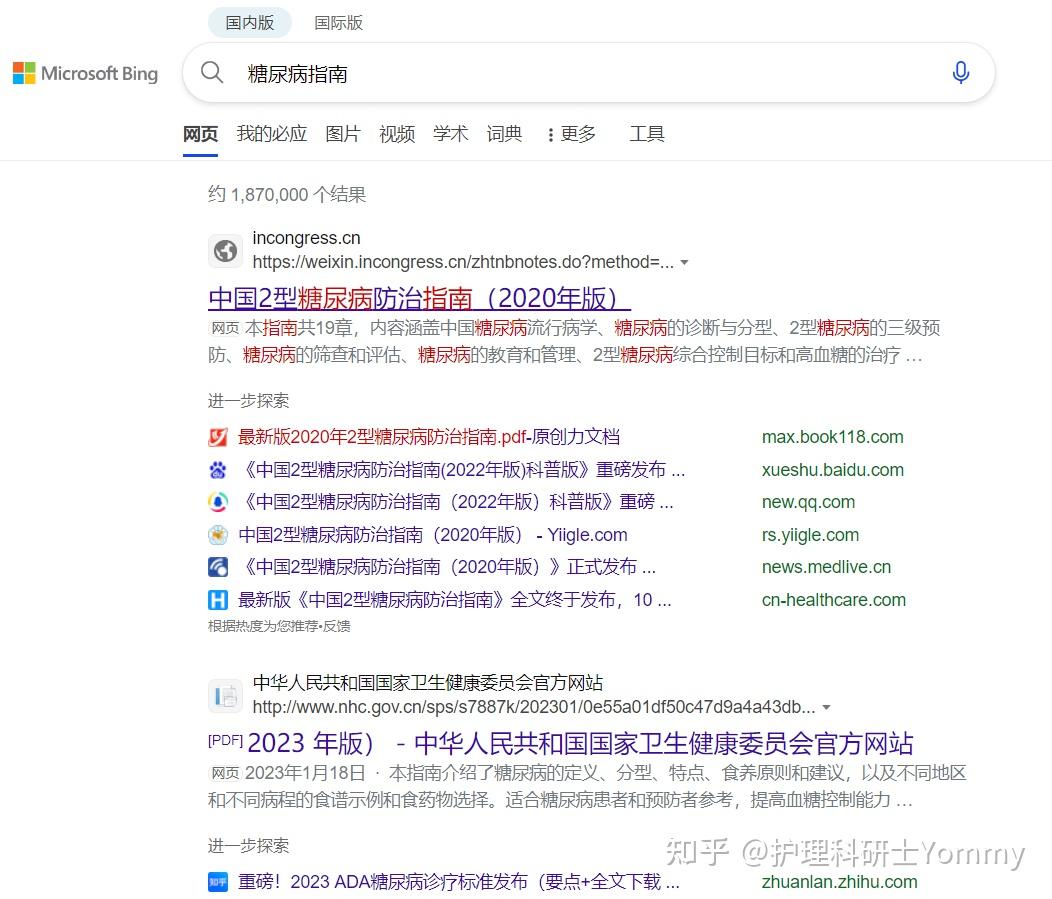Click the medlive blue favicon

[x=218, y=567]
